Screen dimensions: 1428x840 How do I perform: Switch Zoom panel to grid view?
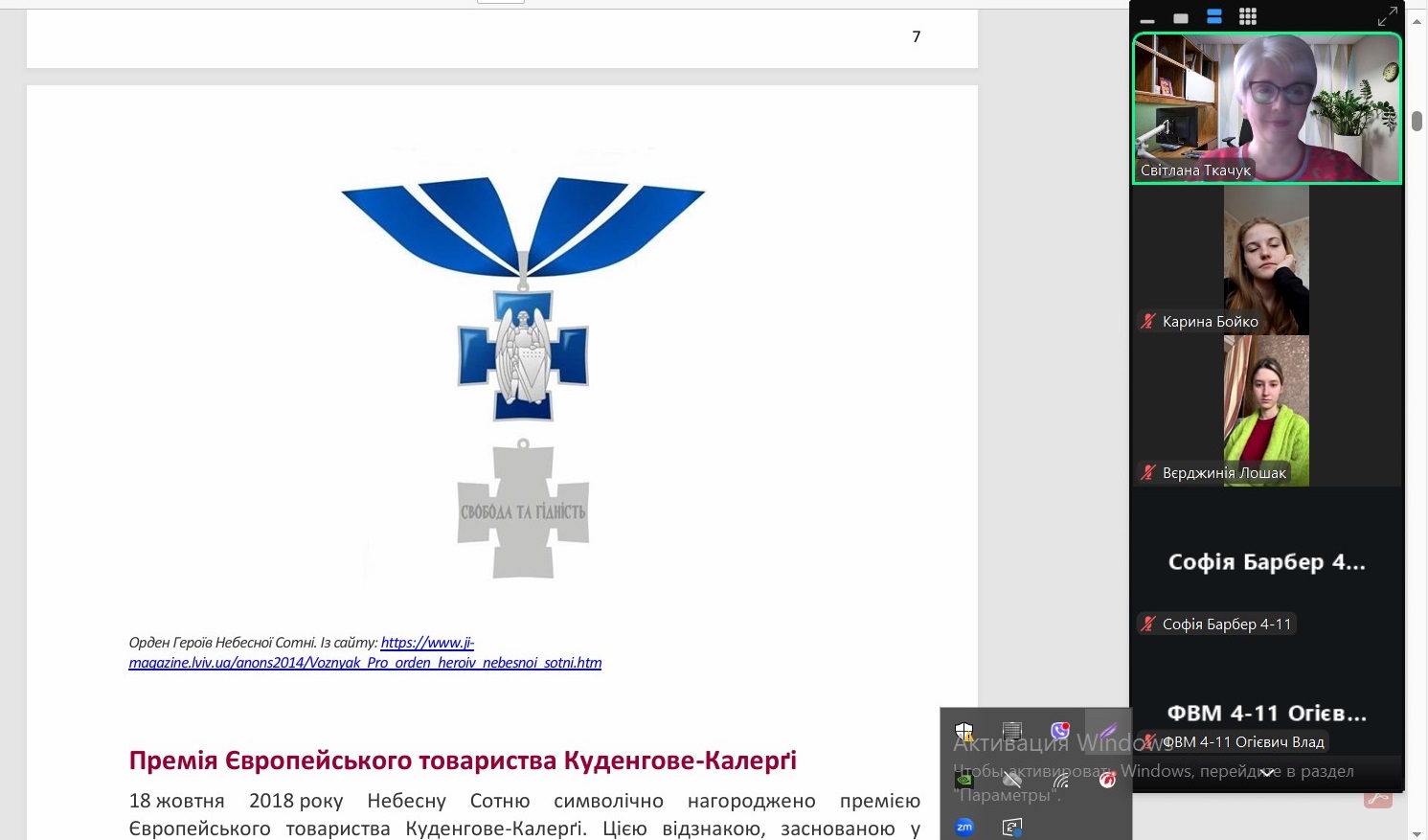coord(1247,16)
